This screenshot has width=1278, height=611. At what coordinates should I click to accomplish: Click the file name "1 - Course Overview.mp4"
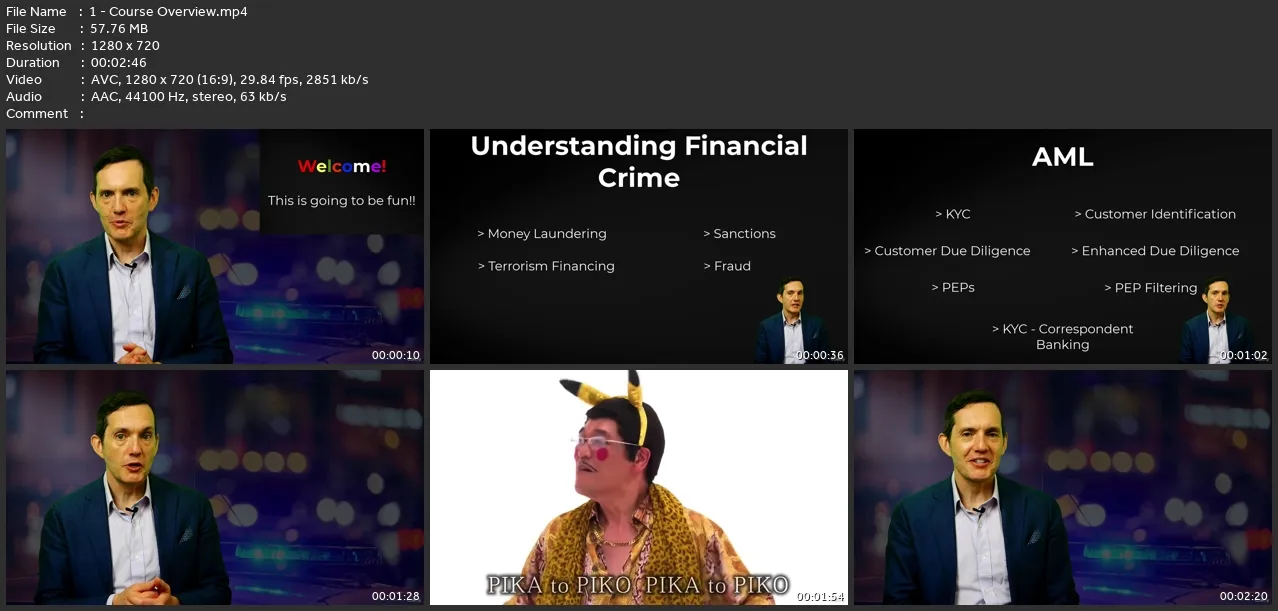(x=168, y=12)
